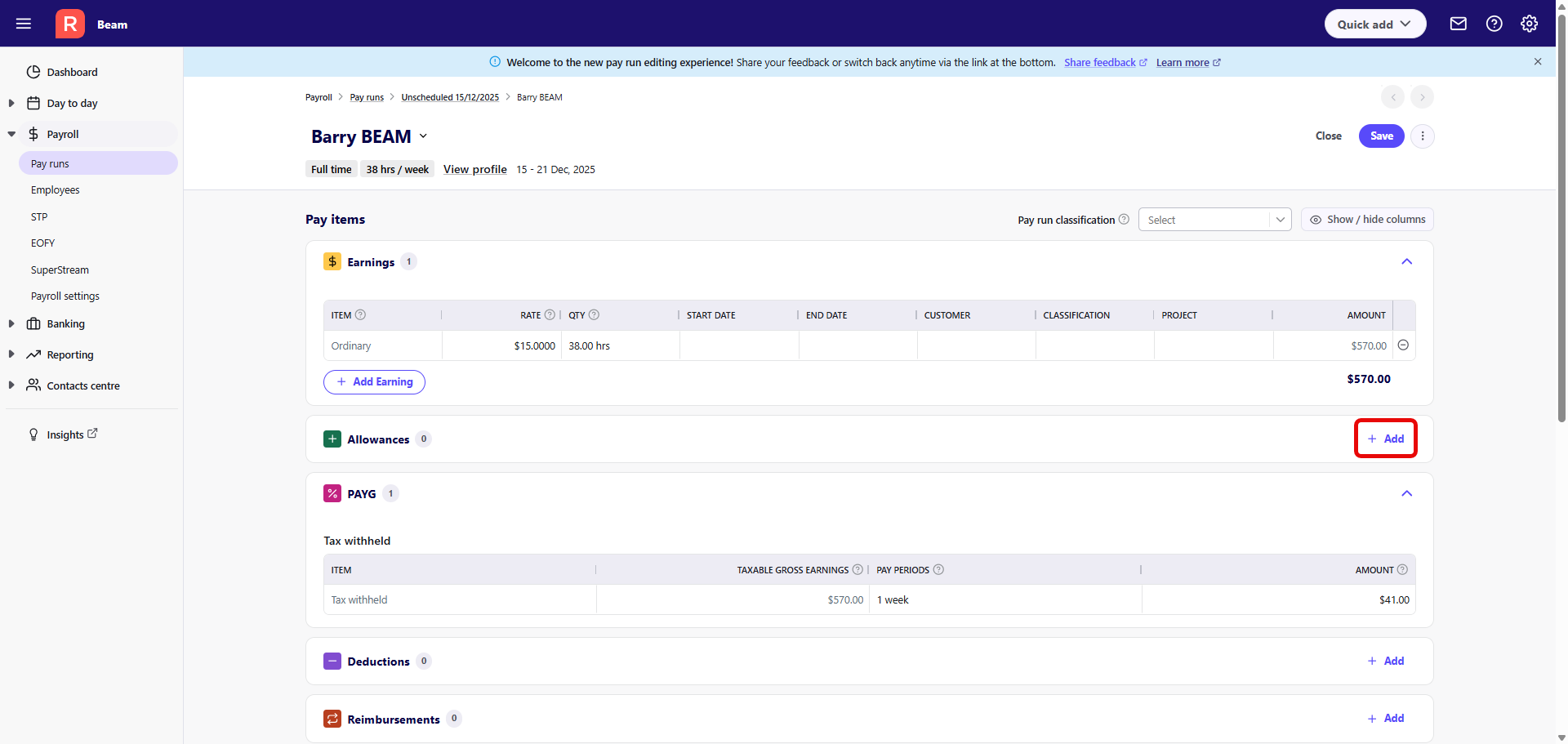Open the Pay run classification dropdown
Viewport: 1568px width, 744px height.
(x=1214, y=220)
